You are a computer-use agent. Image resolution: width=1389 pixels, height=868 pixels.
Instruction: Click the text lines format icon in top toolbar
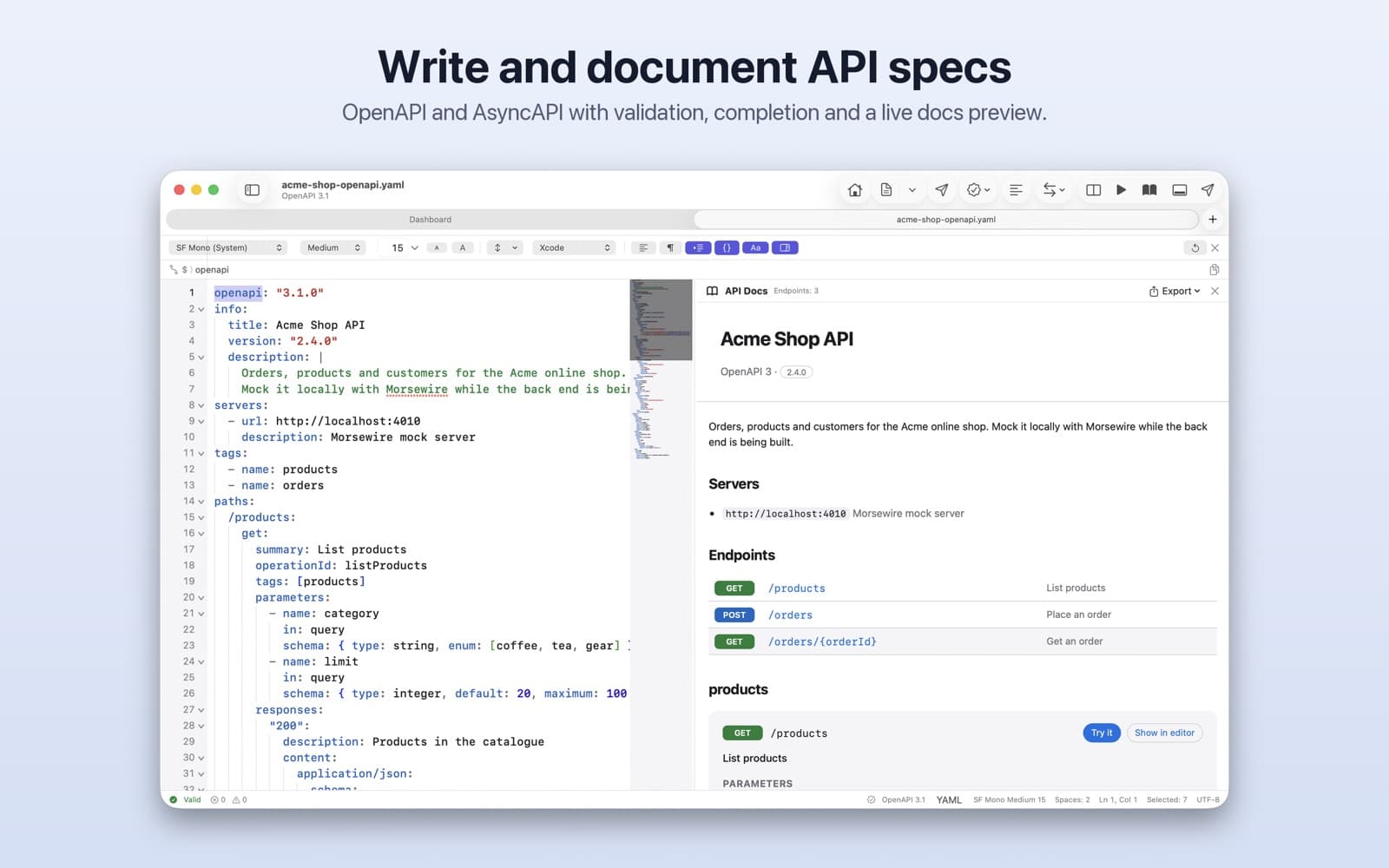click(1016, 190)
